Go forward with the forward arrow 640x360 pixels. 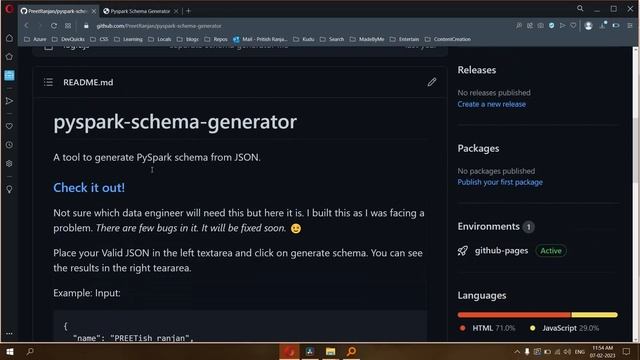[40, 25]
